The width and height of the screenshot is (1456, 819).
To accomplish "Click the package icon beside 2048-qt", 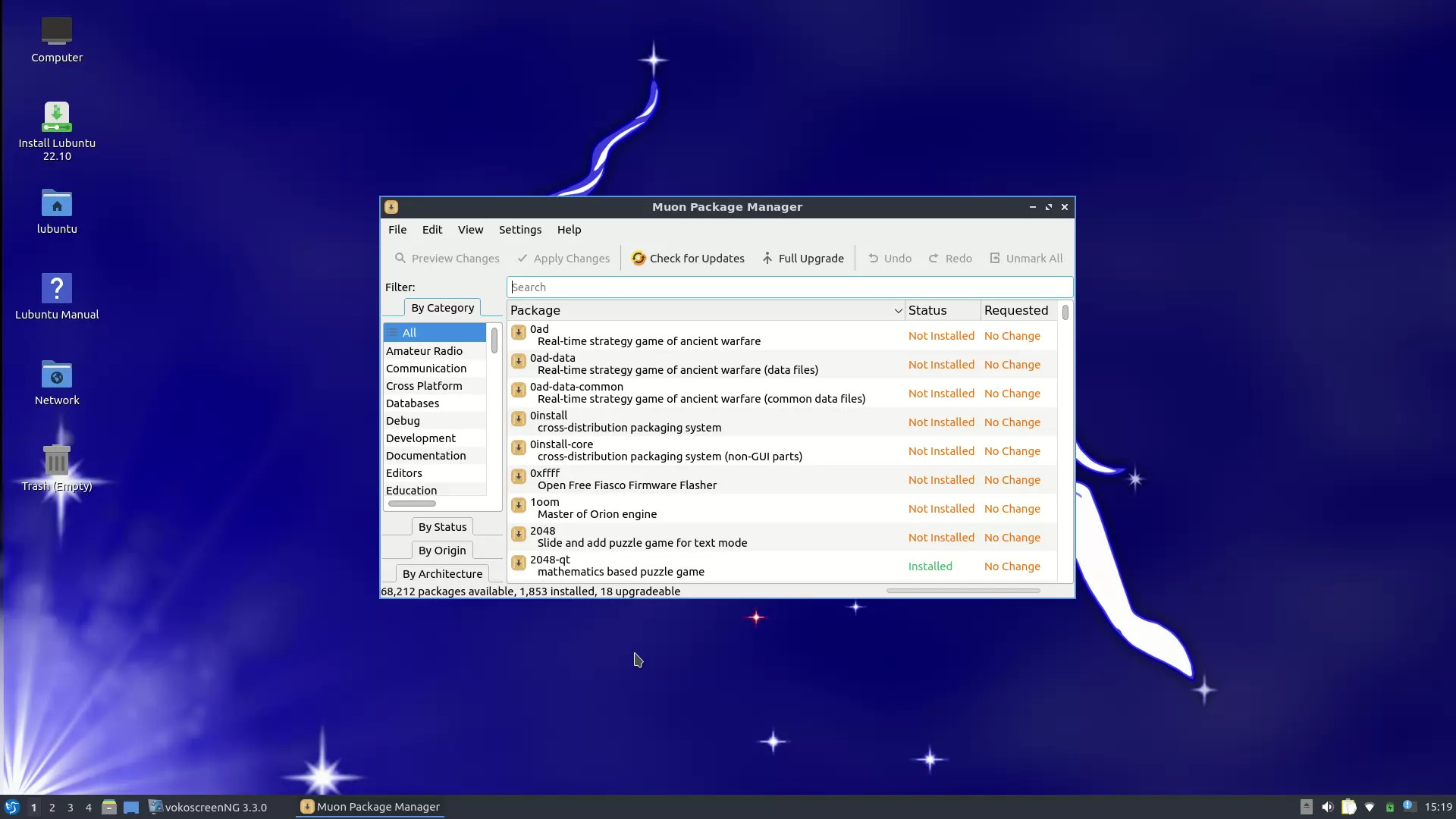I will tap(519, 563).
